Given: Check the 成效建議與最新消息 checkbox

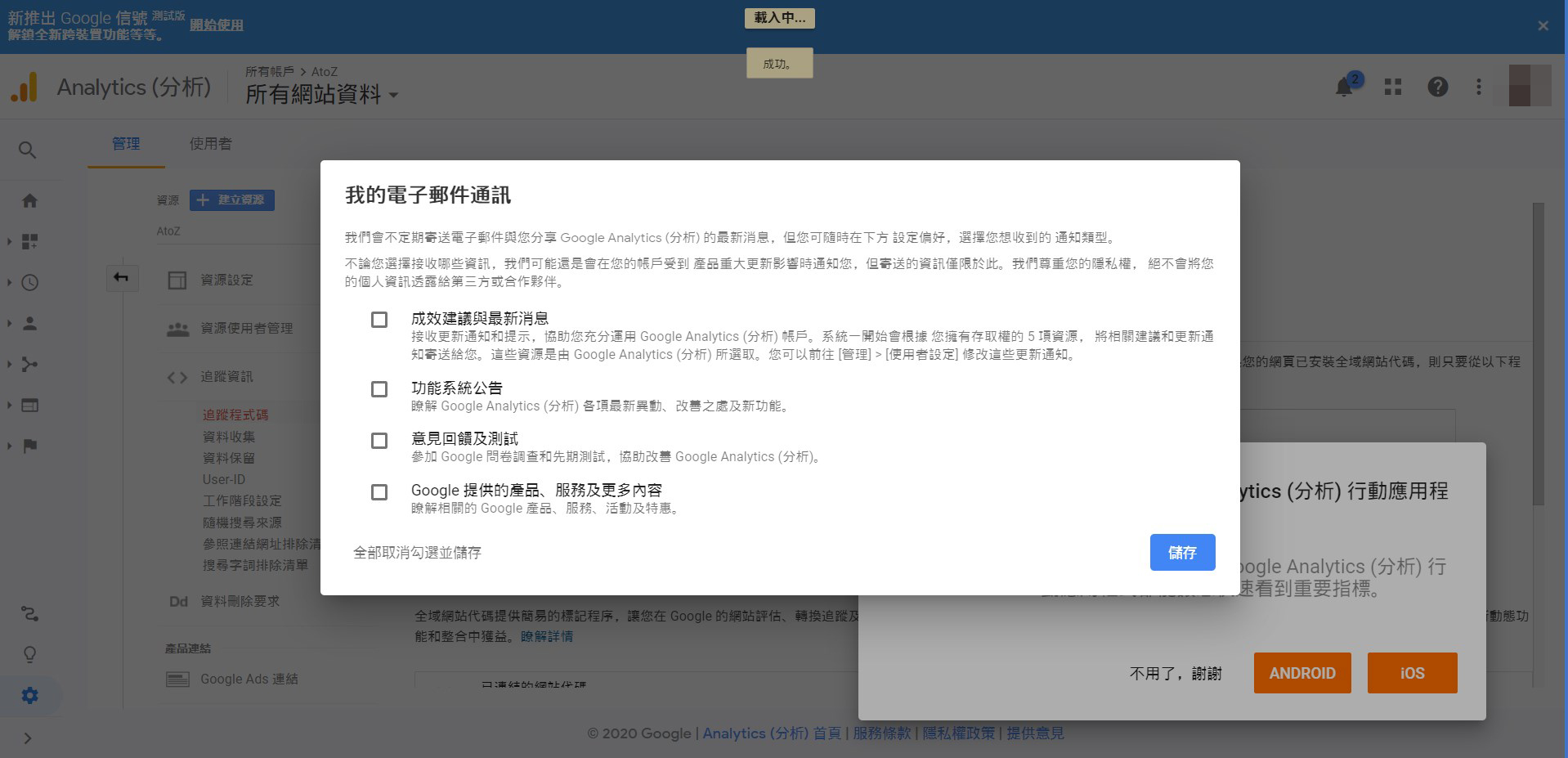Looking at the screenshot, I should click(x=379, y=320).
